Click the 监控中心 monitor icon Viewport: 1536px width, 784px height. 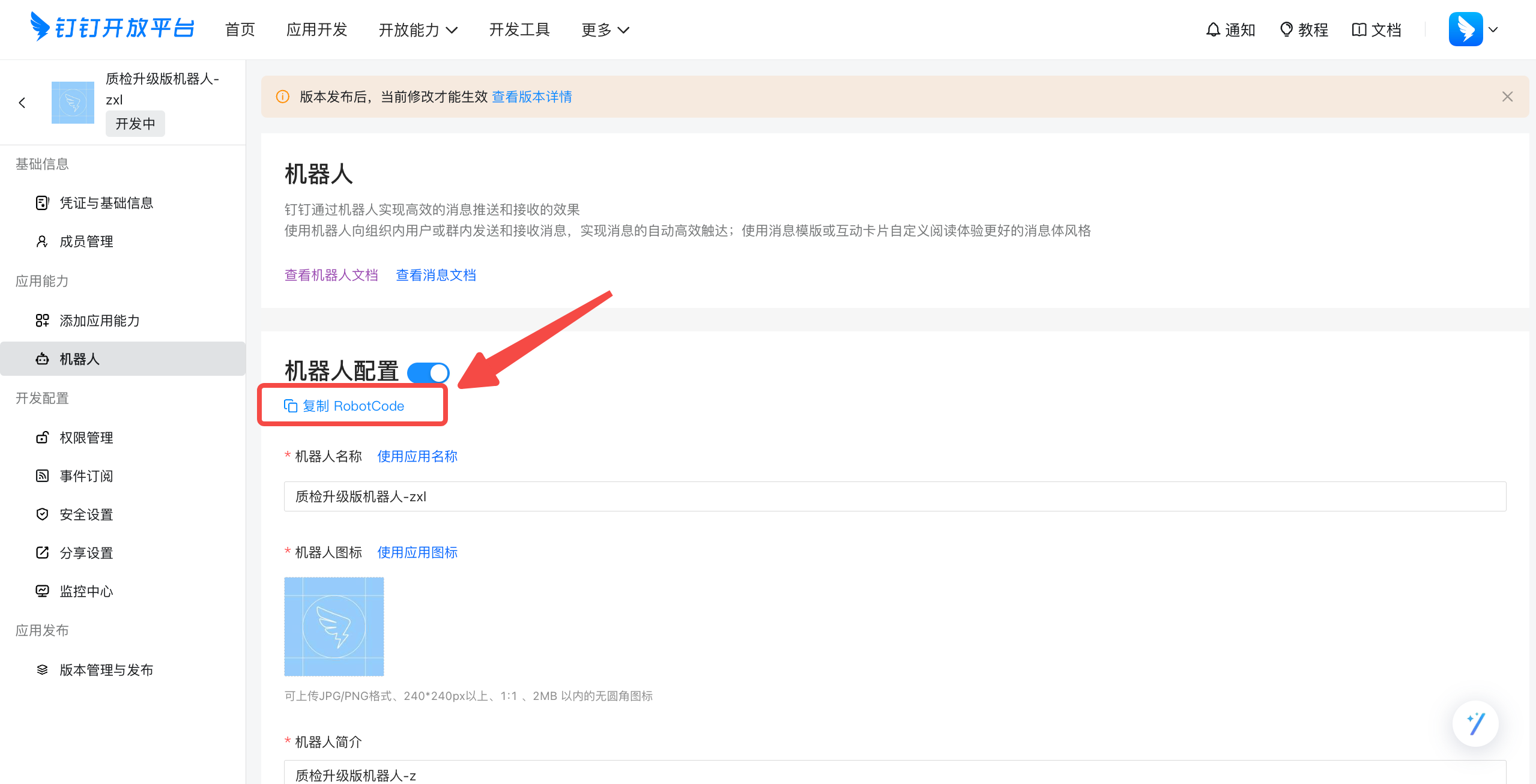tap(42, 591)
